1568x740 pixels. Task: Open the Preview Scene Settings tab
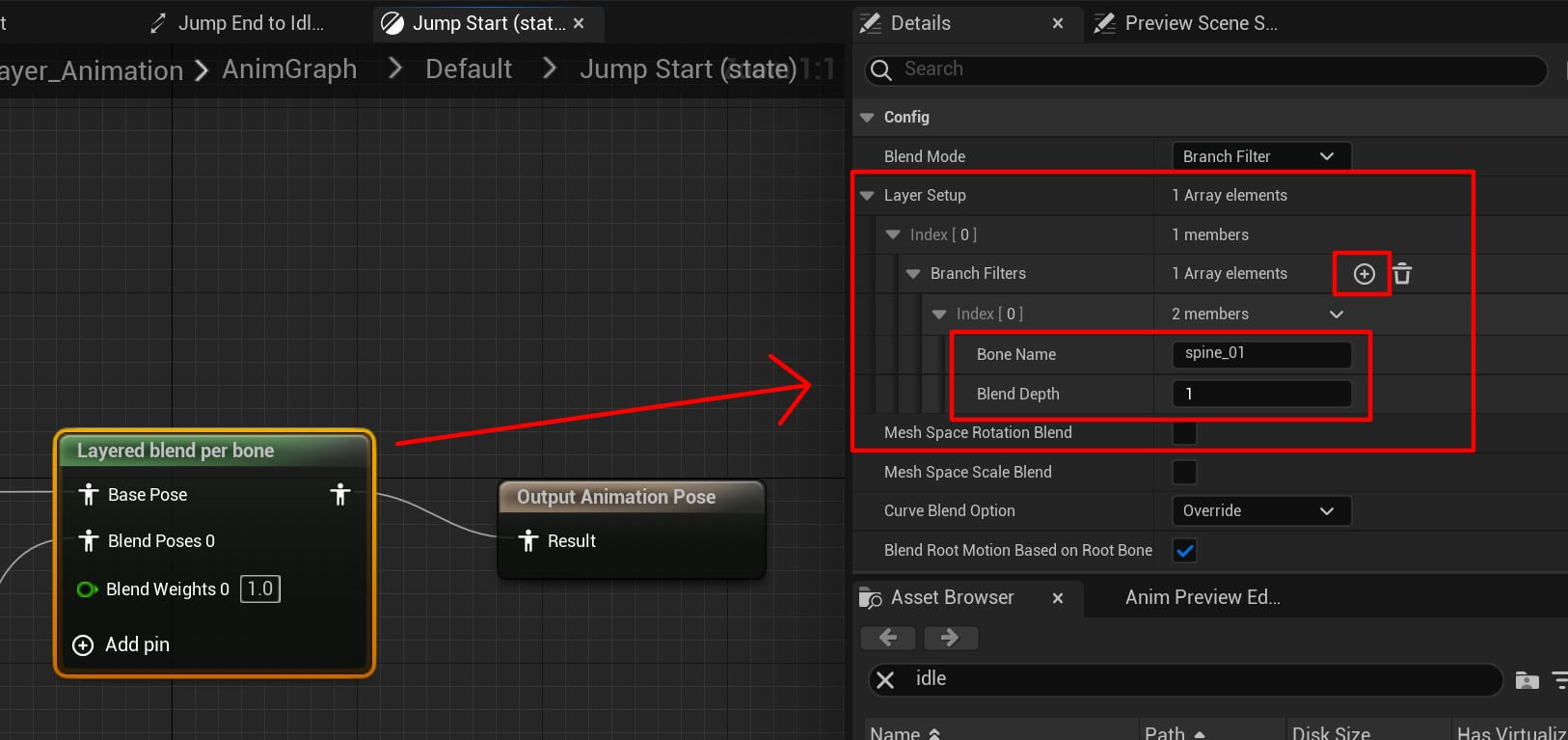click(1188, 23)
